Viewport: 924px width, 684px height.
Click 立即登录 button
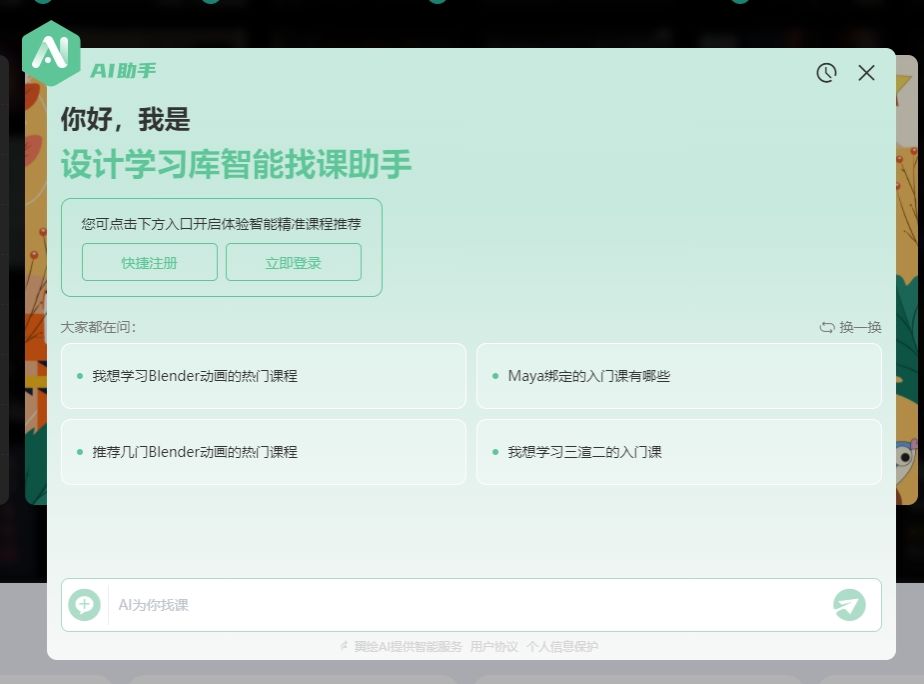coord(293,262)
